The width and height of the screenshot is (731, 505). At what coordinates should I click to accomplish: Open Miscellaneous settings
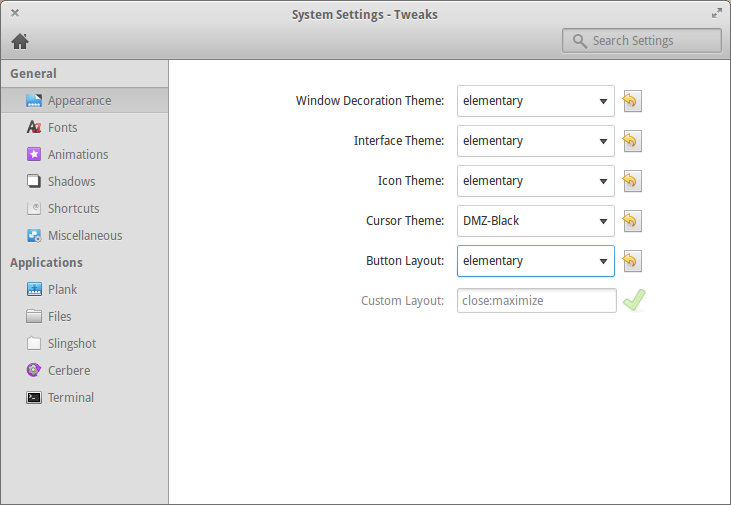84,235
